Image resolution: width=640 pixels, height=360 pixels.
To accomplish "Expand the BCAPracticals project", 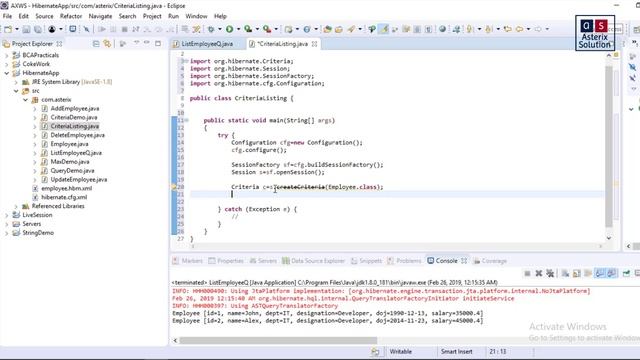I will (x=7, y=55).
